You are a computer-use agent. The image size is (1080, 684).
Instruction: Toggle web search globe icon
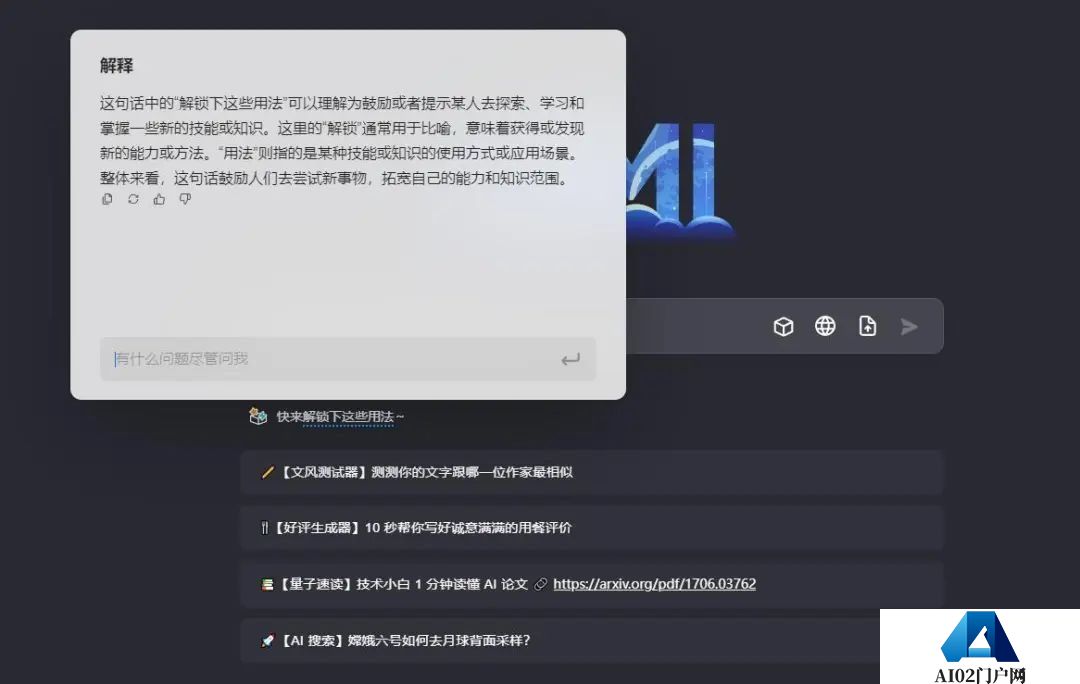pos(825,326)
